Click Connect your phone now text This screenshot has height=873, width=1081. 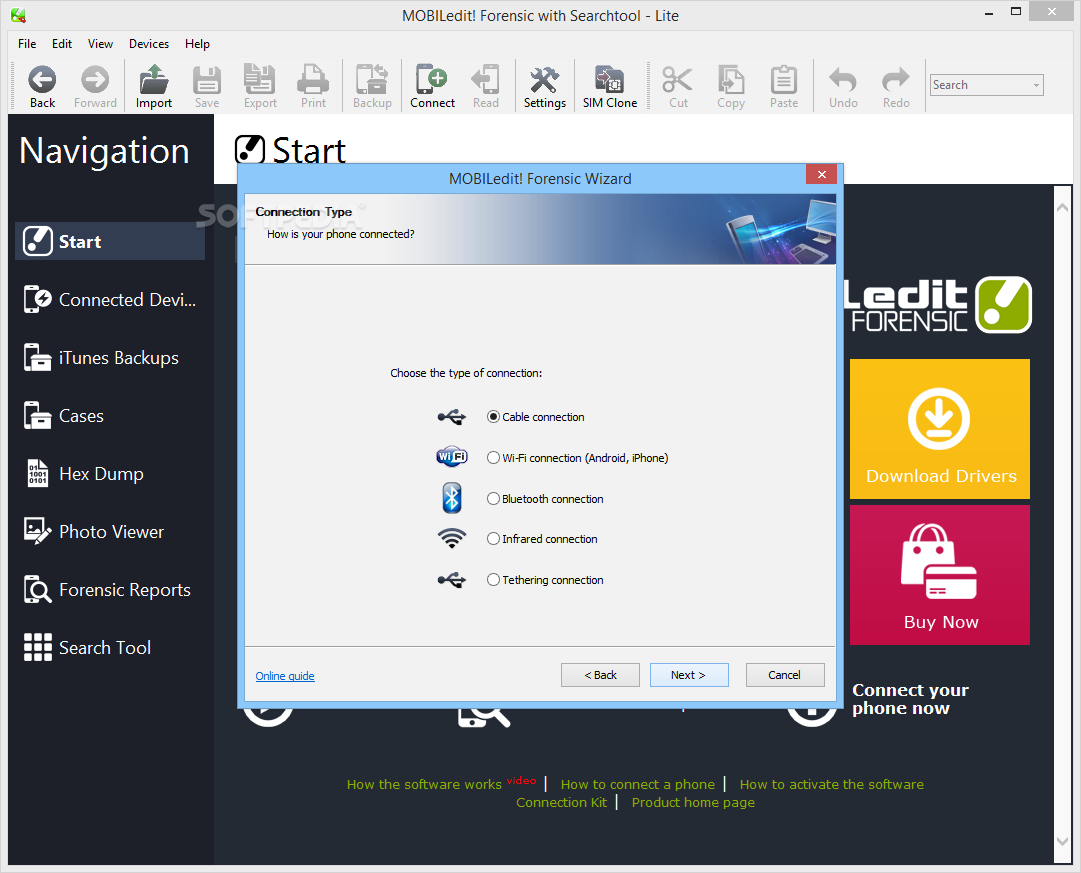(x=910, y=699)
